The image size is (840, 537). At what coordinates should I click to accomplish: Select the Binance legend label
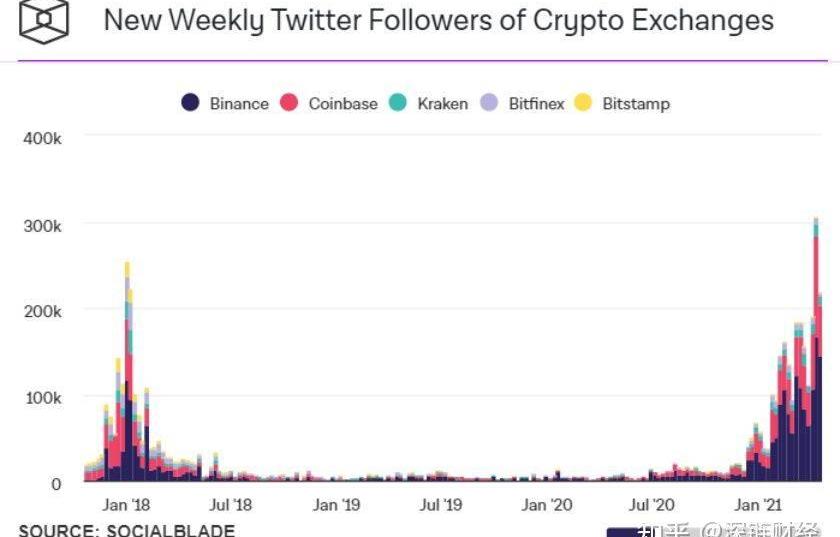239,104
